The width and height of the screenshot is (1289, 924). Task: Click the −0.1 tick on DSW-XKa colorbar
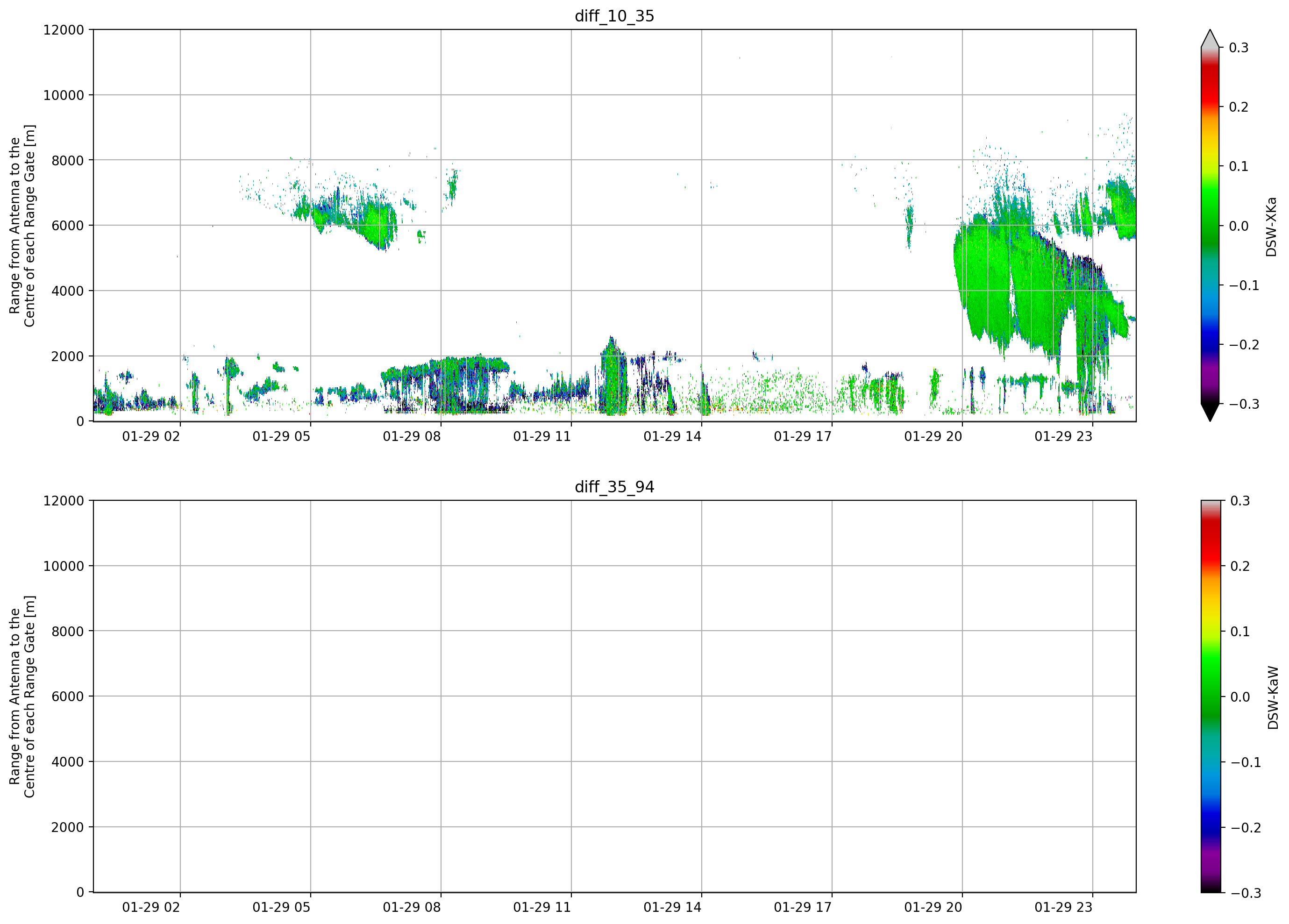tap(1244, 285)
